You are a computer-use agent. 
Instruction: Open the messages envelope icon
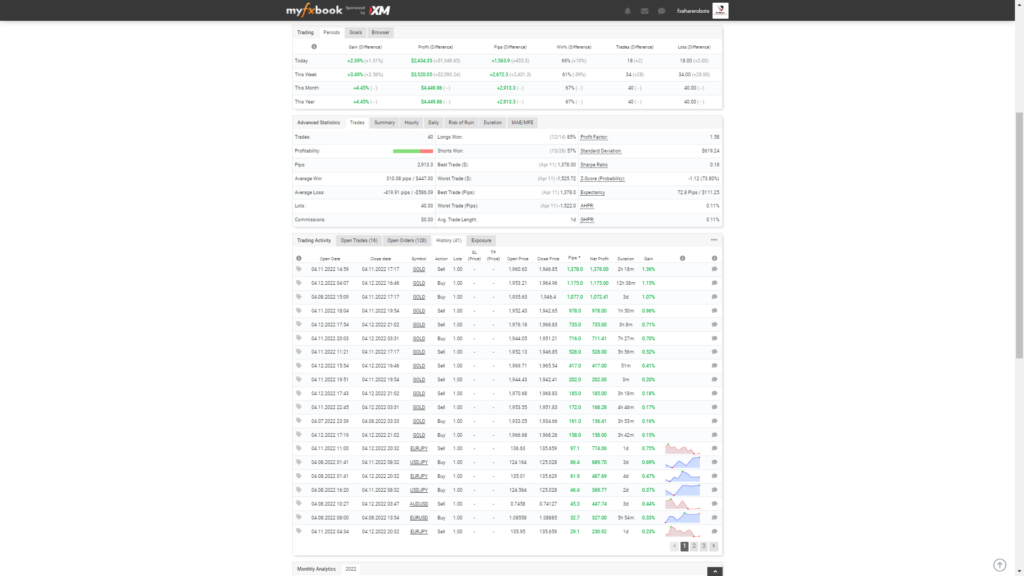(x=644, y=11)
